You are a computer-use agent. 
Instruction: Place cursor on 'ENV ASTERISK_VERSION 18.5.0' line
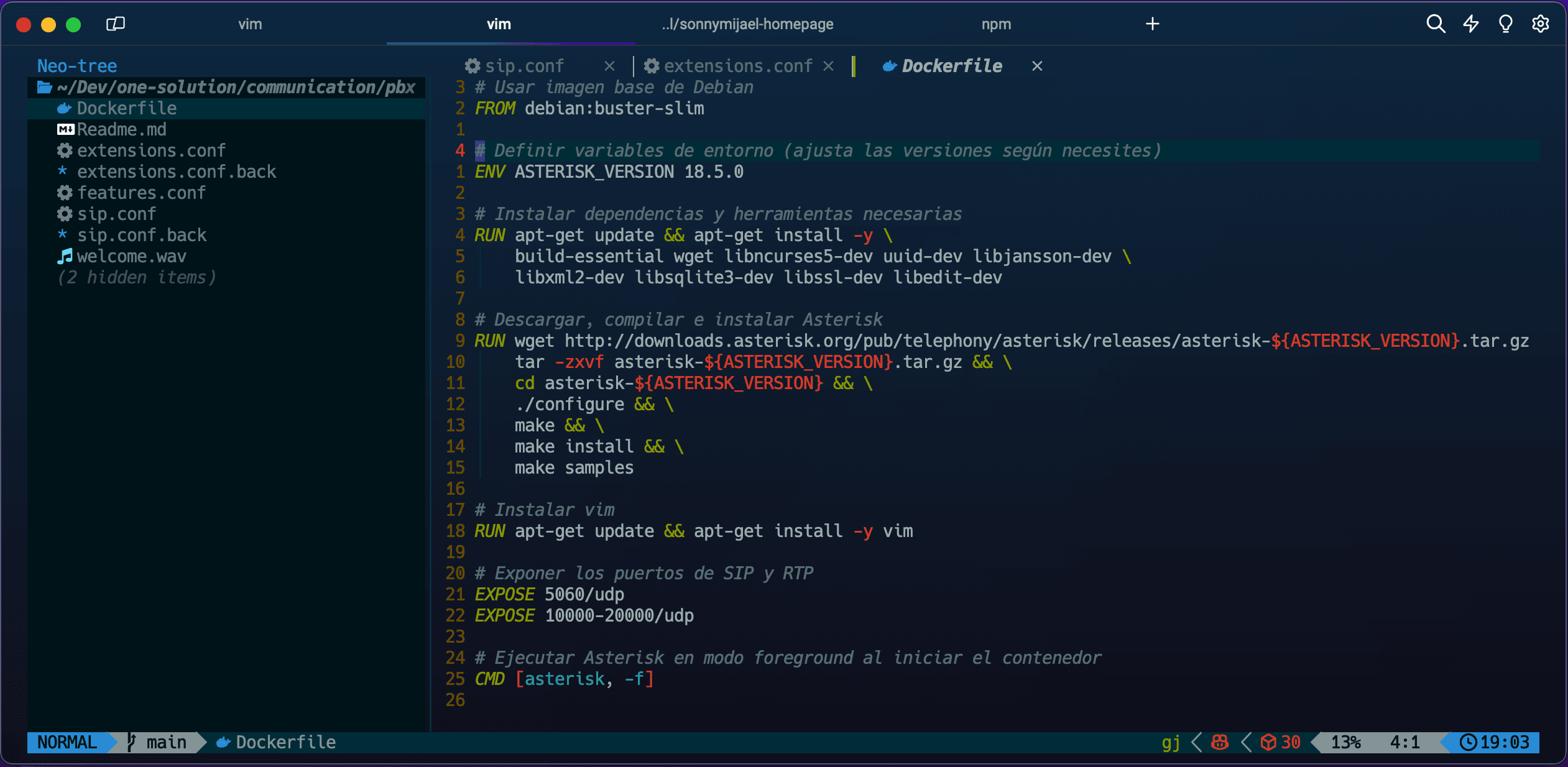609,172
